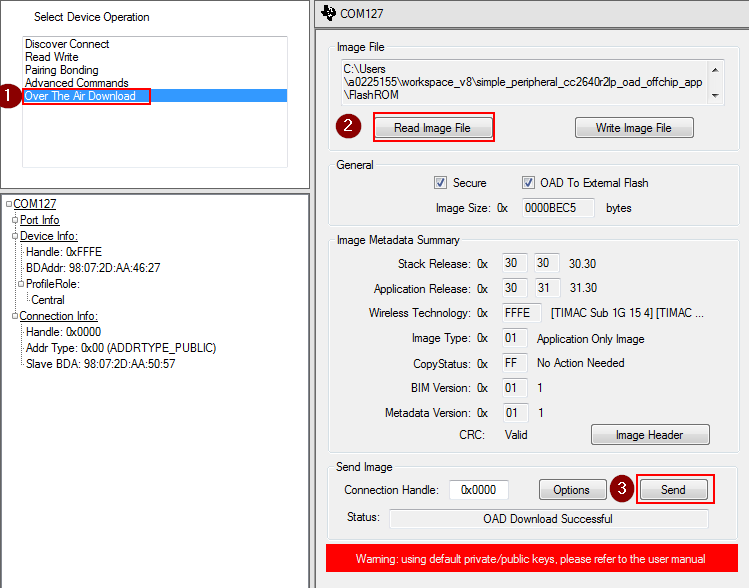Screen dimensions: 749x588
Task: Select Discover Connect operation
Action: pyautogui.click(x=67, y=44)
